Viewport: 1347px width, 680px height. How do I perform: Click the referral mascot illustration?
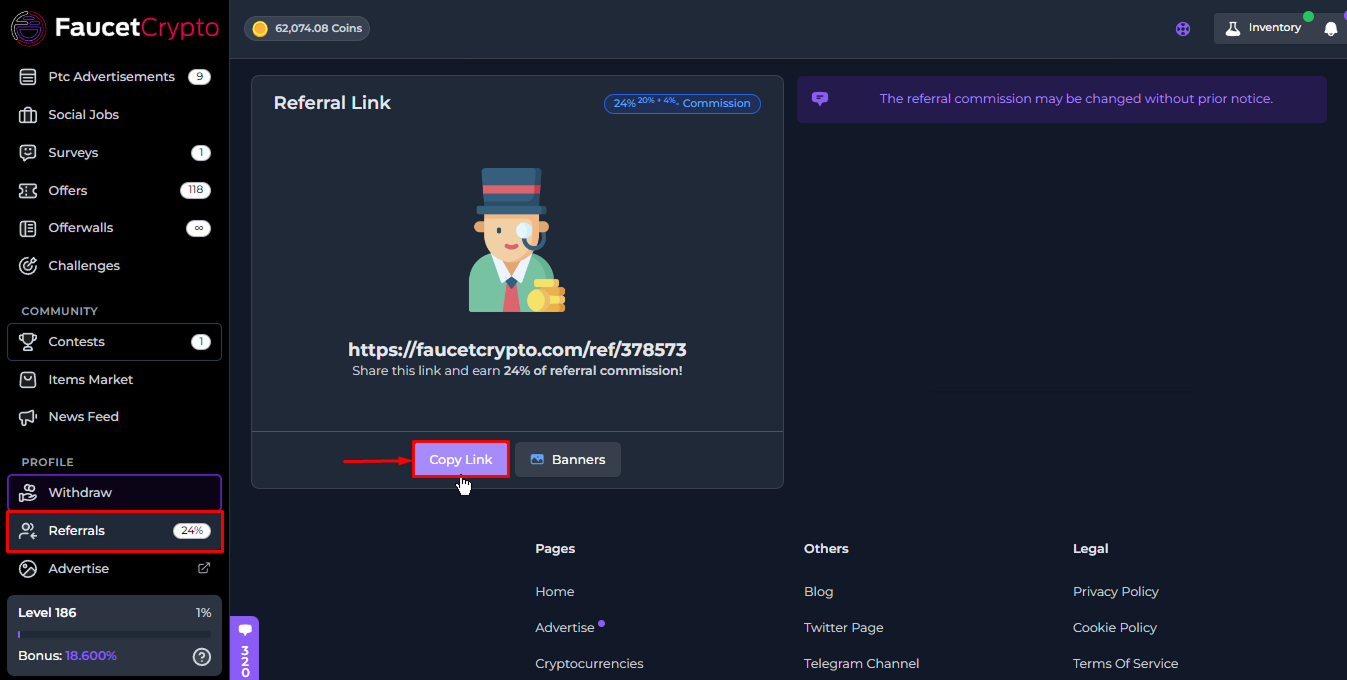coord(515,240)
